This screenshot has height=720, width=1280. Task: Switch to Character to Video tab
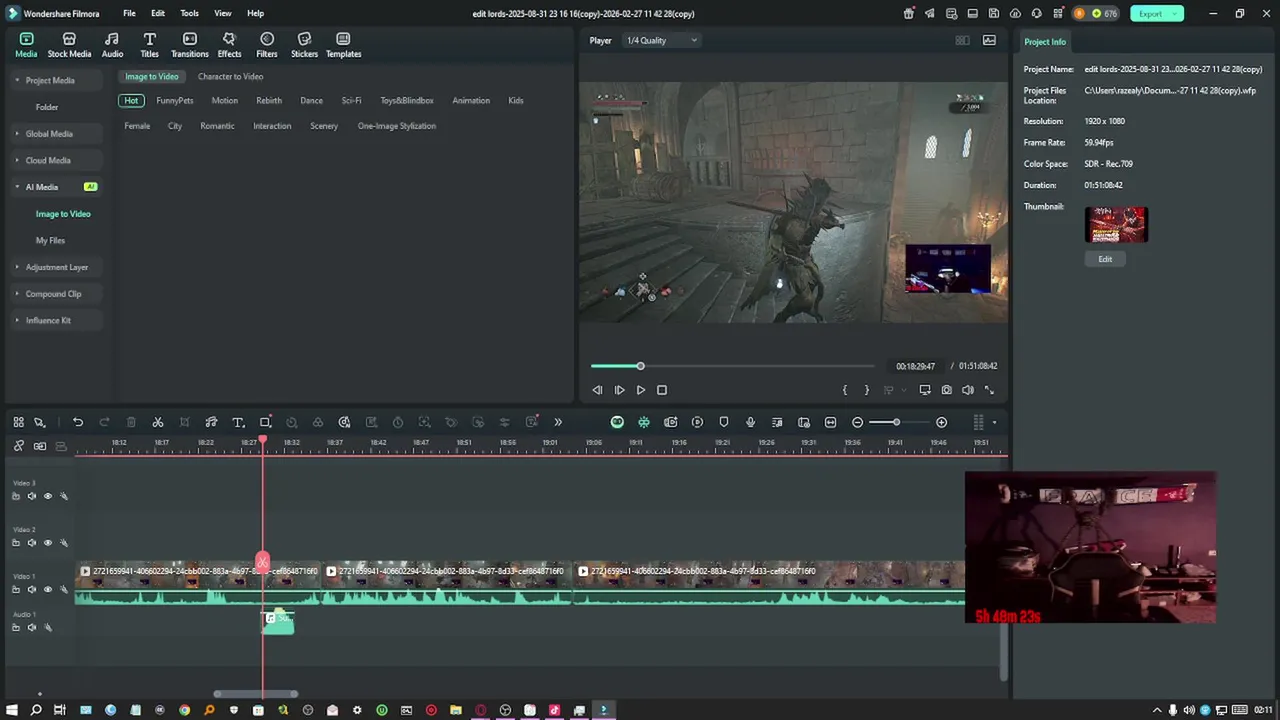tap(231, 77)
